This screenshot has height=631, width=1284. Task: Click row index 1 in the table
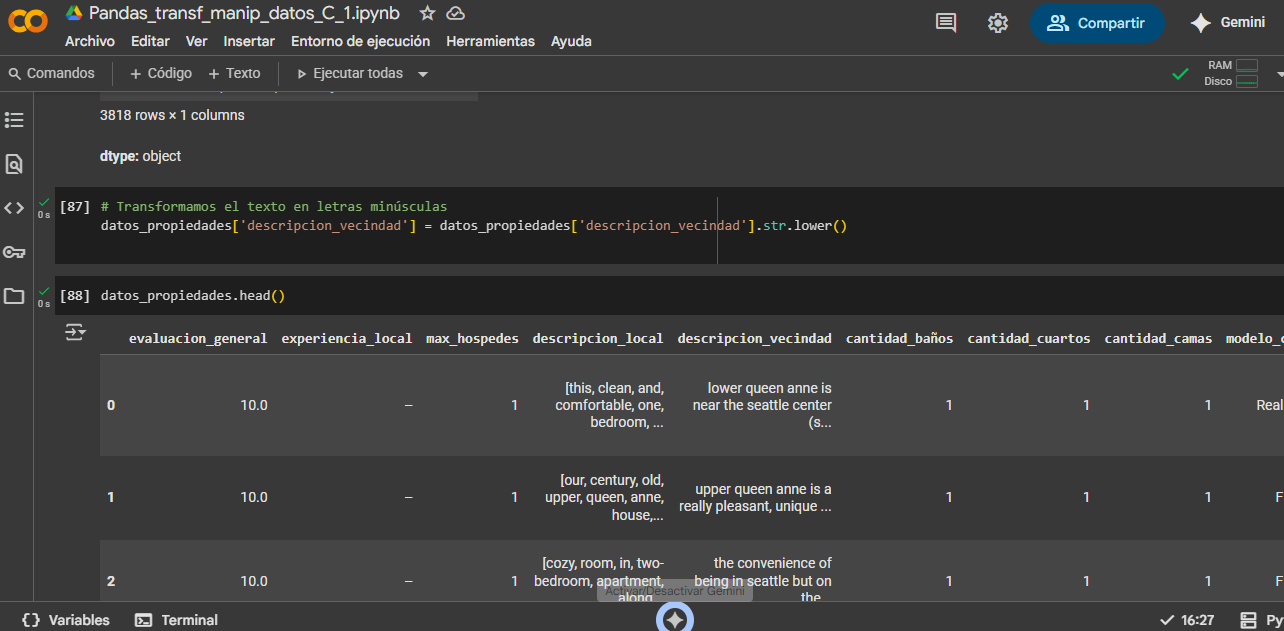[111, 497]
